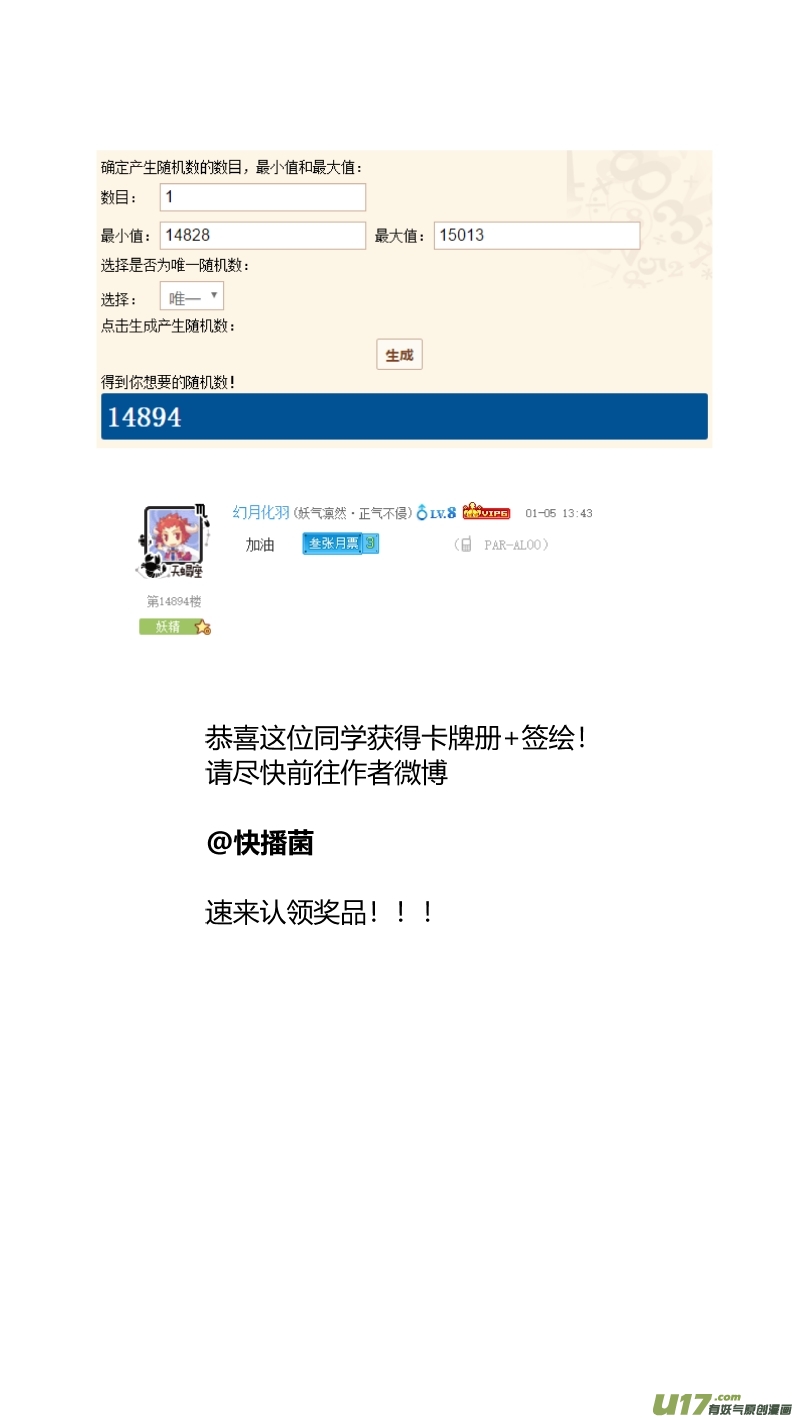The image size is (798, 1419).
Task: Click the u17 logo in bottom corner
Action: point(723,1403)
